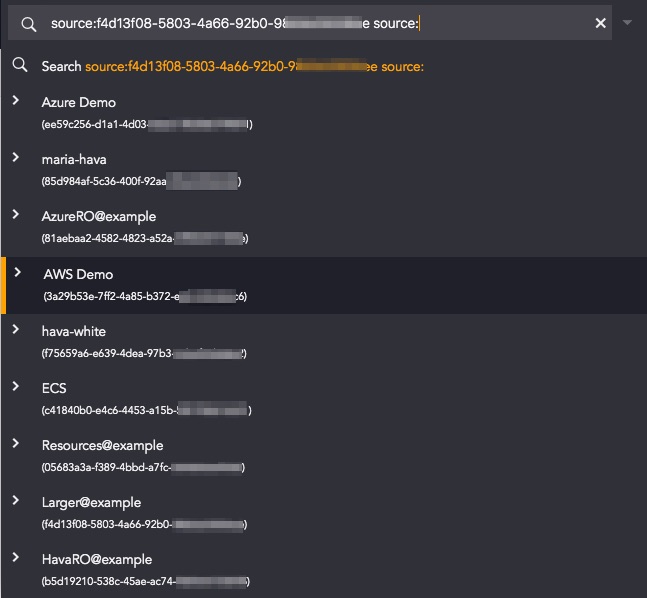Select HavaRO@example source name
The width and height of the screenshot is (647, 598).
click(x=97, y=560)
